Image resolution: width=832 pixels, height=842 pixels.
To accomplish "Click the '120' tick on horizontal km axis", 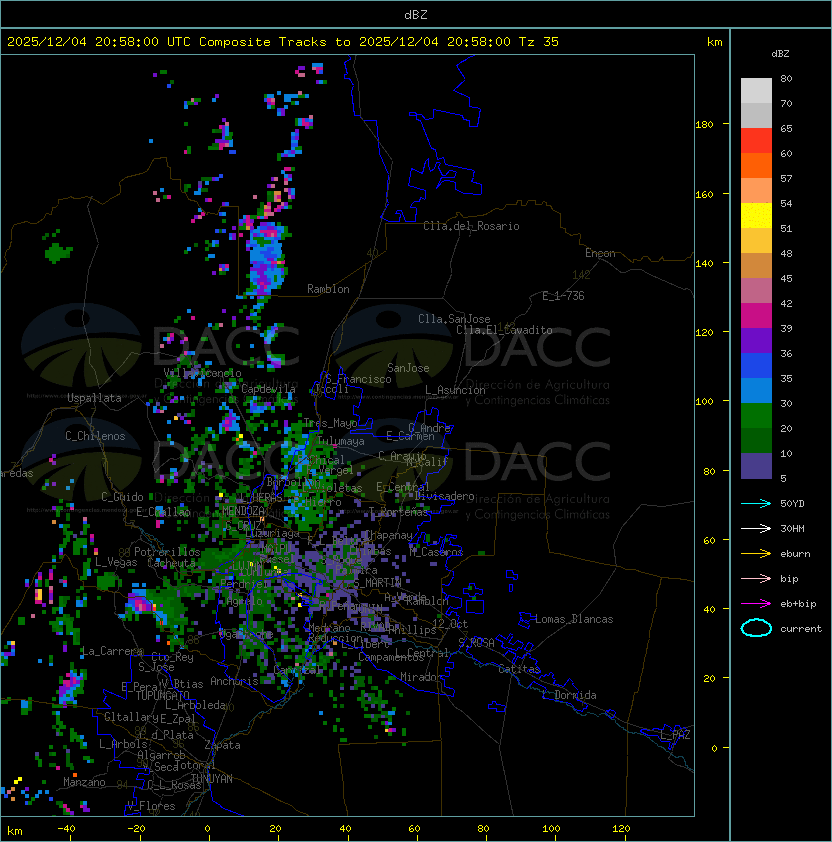I will (621, 829).
